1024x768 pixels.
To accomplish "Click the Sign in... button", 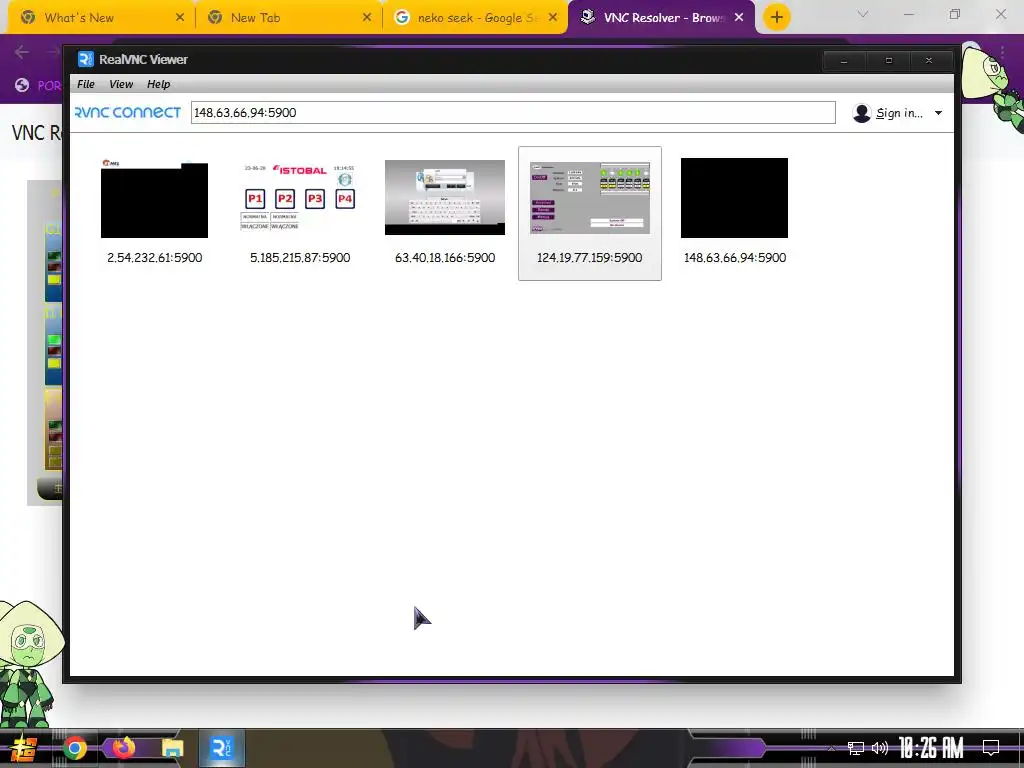I will [x=899, y=113].
